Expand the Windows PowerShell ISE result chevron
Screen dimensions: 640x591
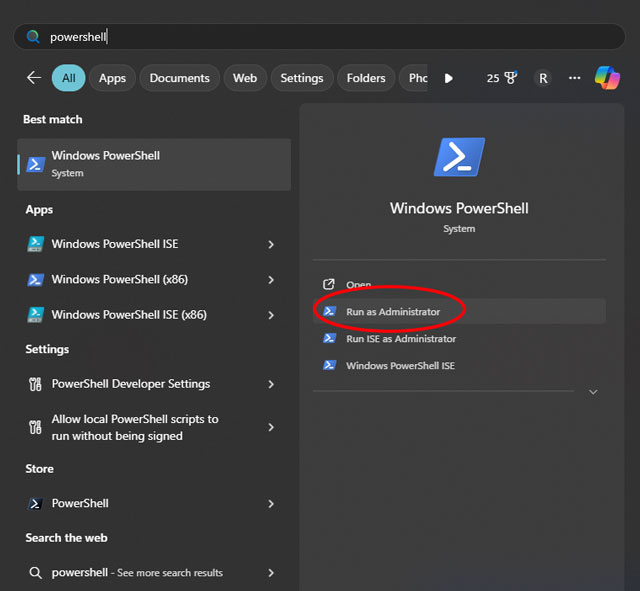coord(271,244)
